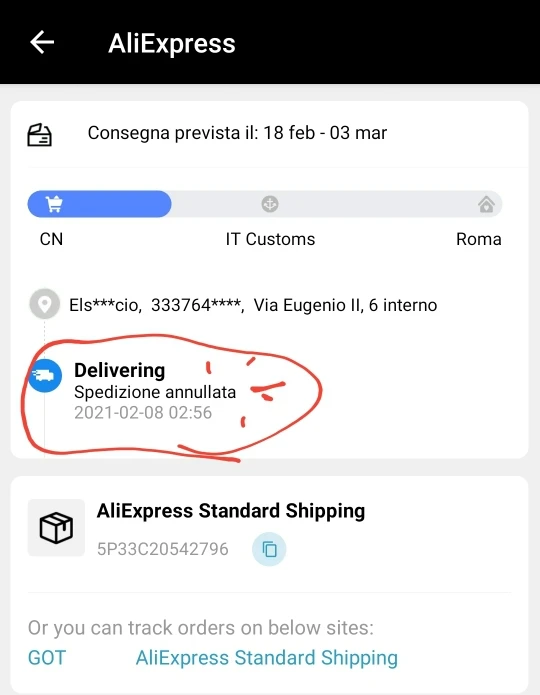The width and height of the screenshot is (540, 695).
Task: Tap the Roma destination label
Action: point(479,239)
